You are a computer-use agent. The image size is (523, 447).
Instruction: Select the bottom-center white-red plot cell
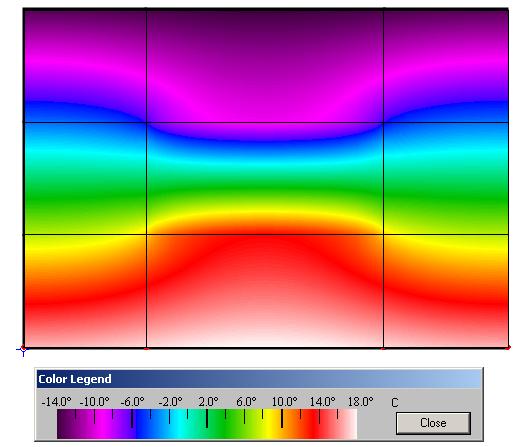click(x=265, y=291)
